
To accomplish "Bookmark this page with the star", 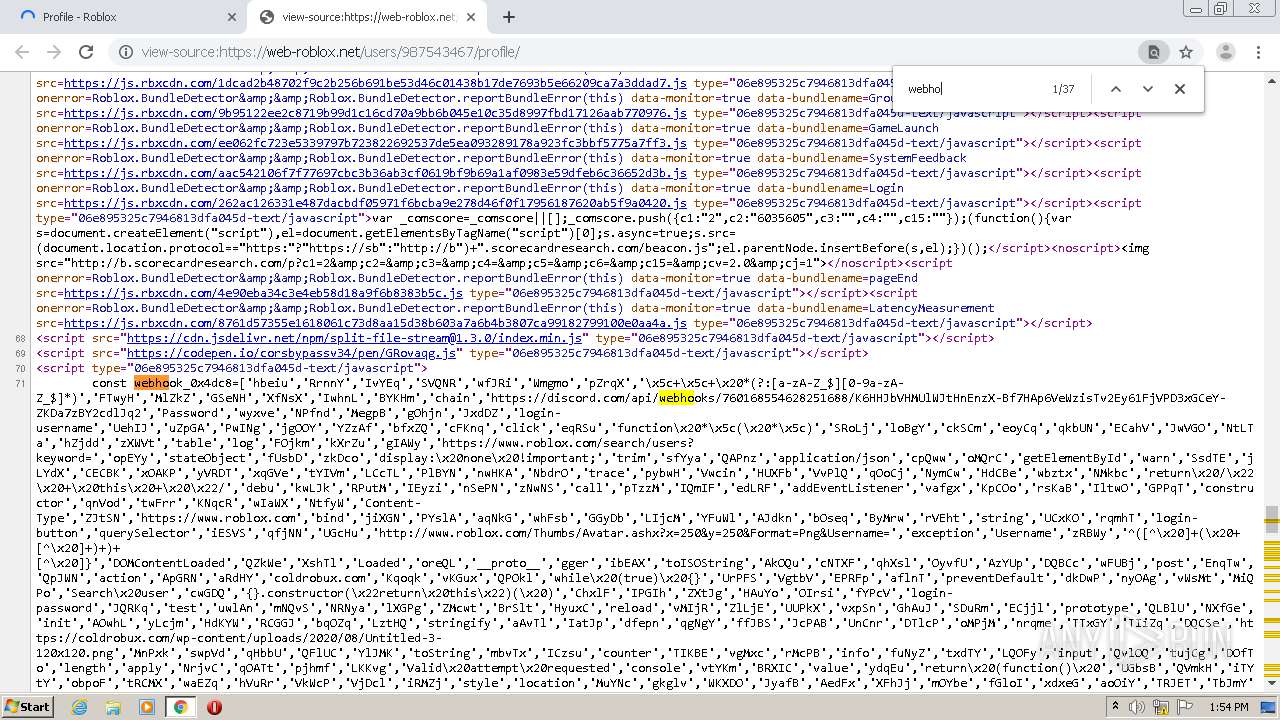I will point(1186,52).
